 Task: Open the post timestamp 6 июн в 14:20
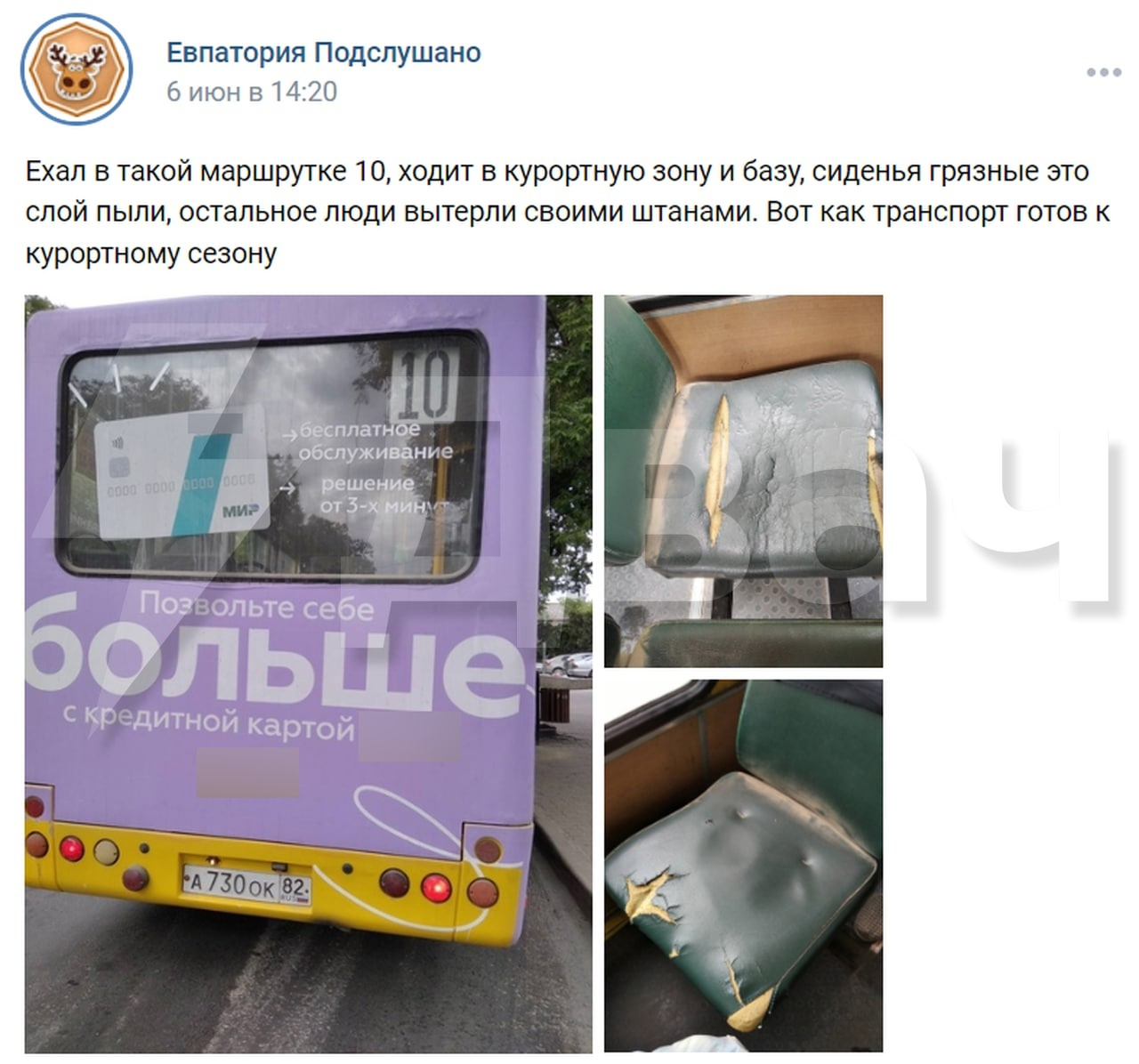click(252, 92)
